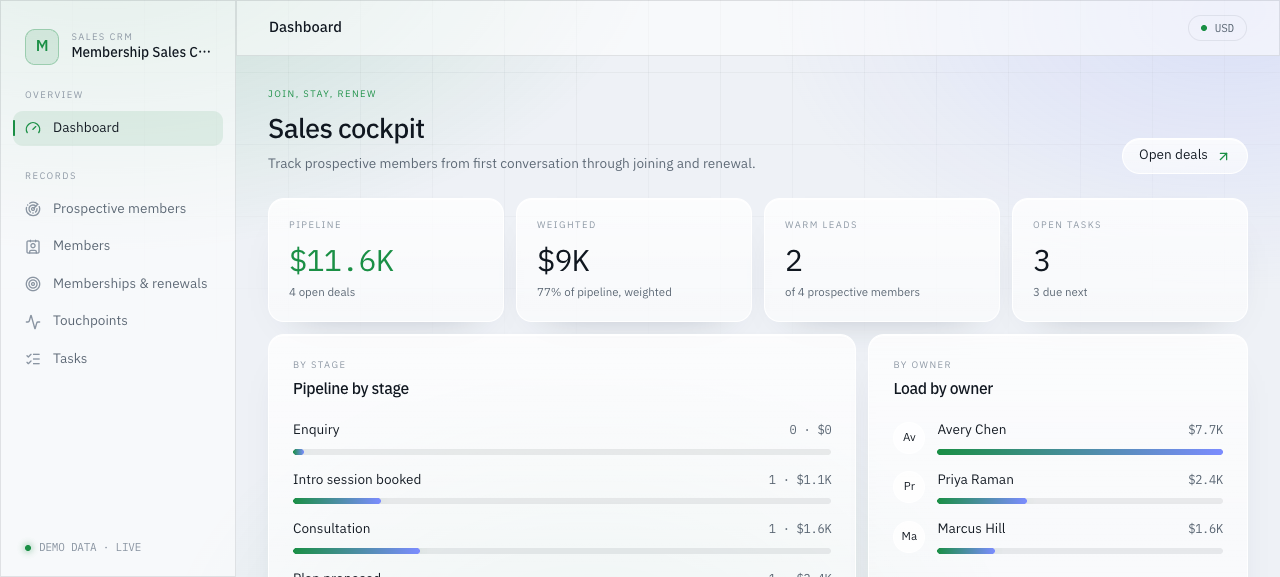Click the Enquiry stage label
Image resolution: width=1280 pixels, height=577 pixels.
click(x=316, y=430)
